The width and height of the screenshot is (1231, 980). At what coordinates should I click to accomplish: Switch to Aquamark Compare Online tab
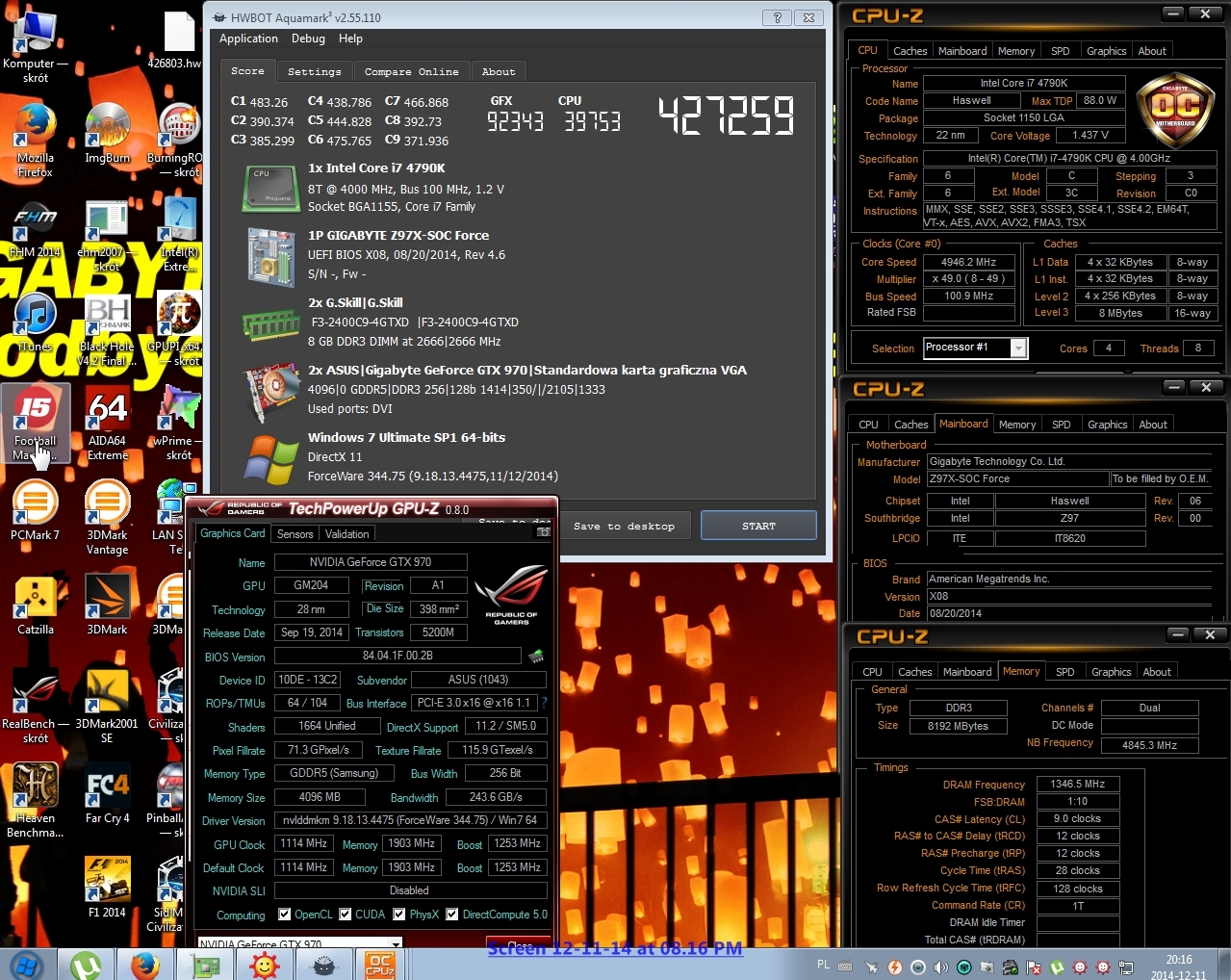(411, 72)
